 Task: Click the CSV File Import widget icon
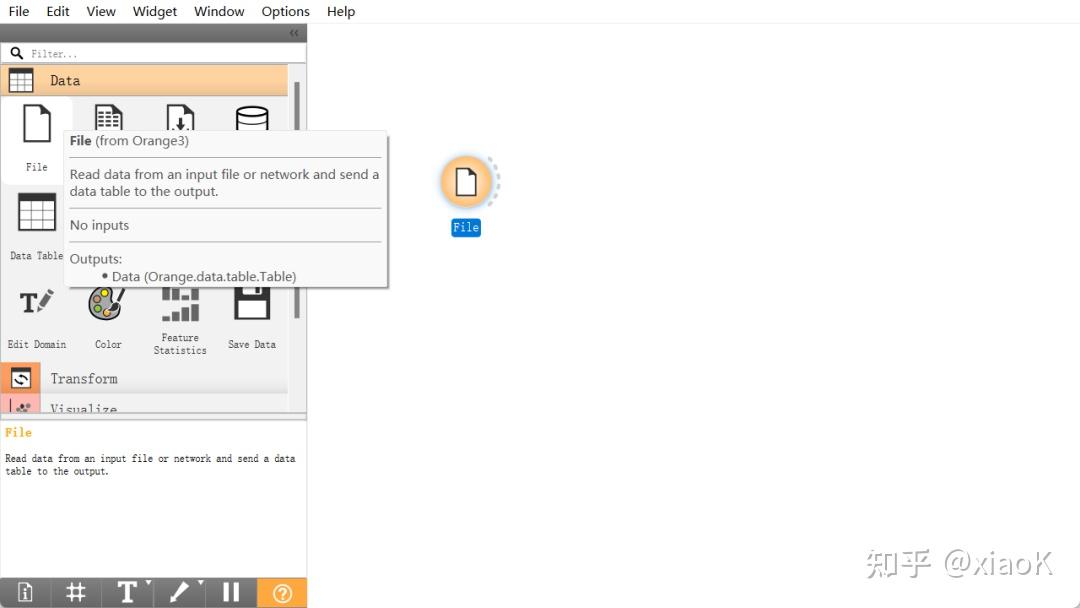(x=108, y=117)
